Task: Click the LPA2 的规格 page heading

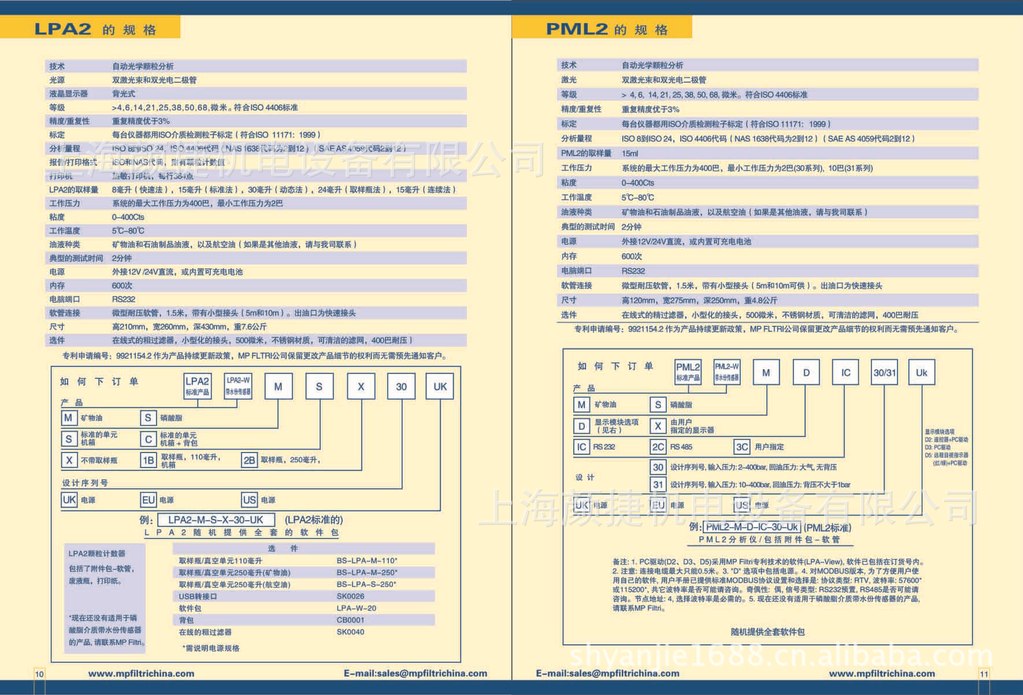Action: 95,29
